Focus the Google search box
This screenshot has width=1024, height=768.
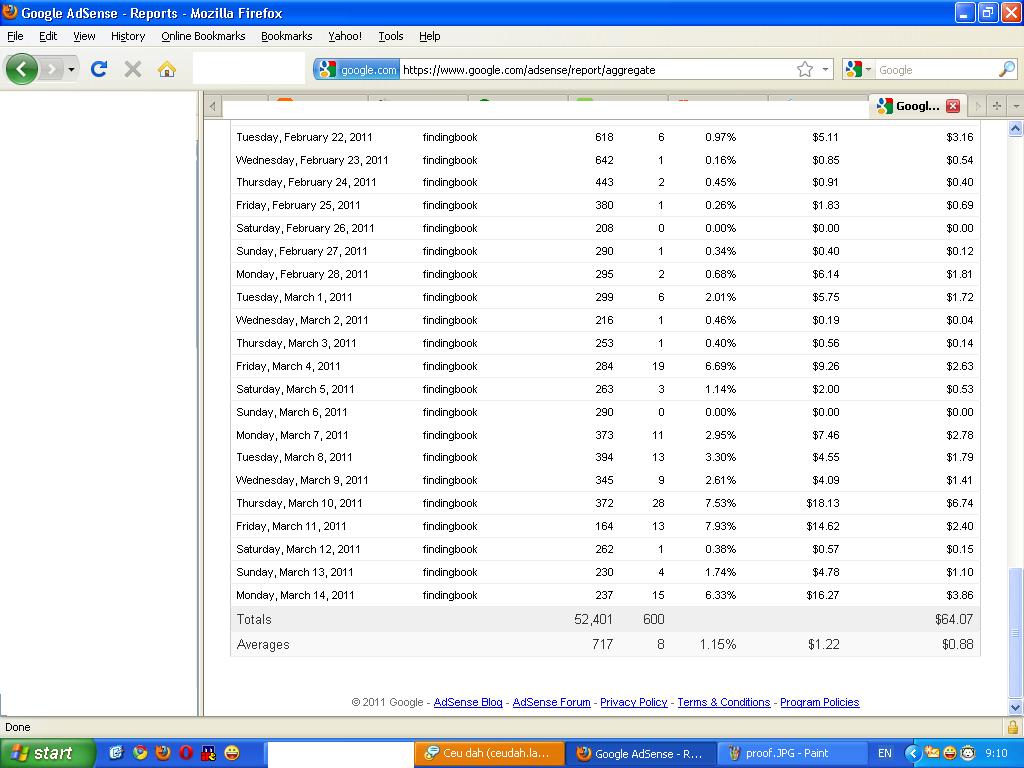[x=935, y=70]
